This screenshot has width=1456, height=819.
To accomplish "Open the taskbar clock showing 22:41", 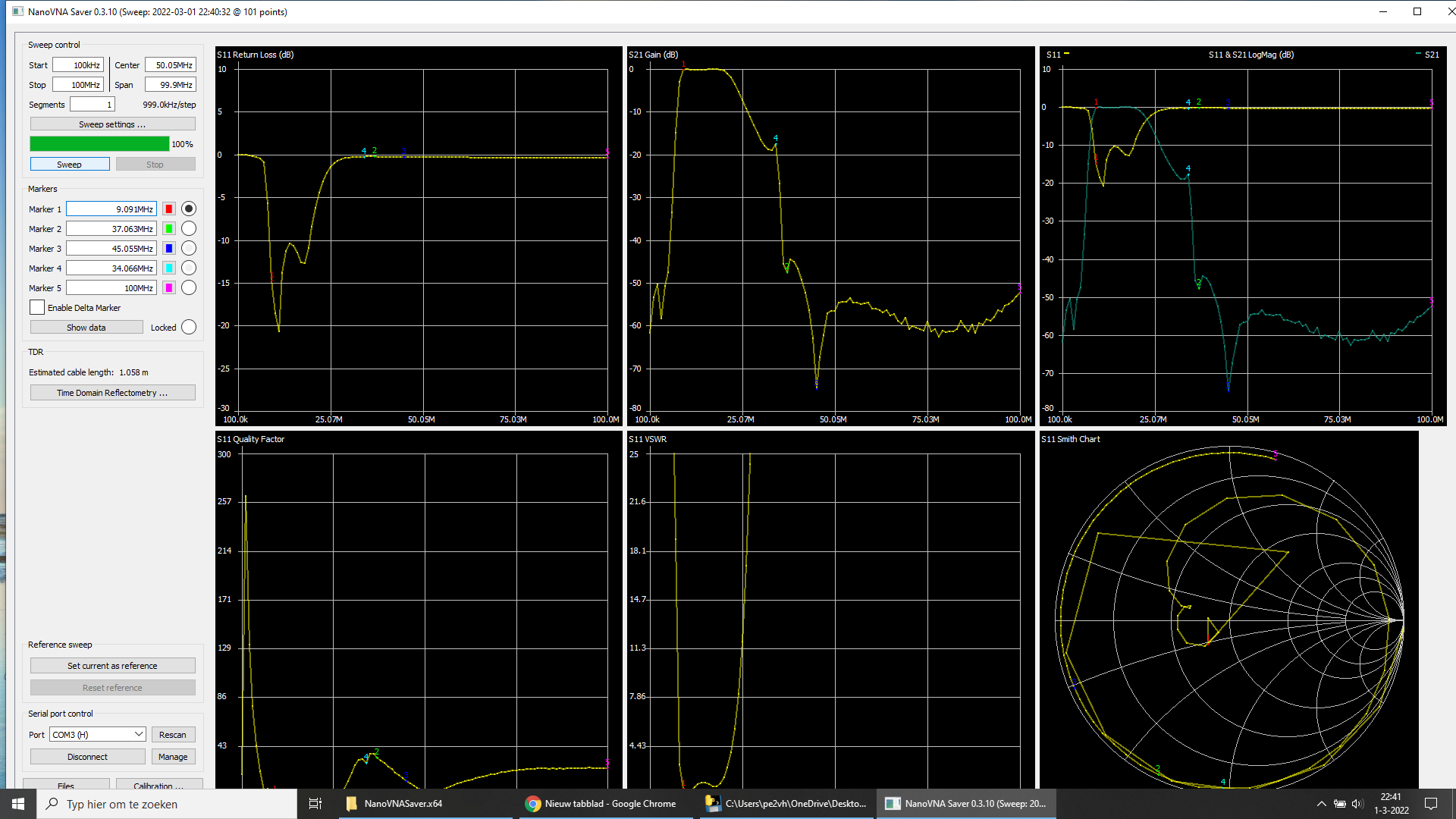I will pos(1391,804).
